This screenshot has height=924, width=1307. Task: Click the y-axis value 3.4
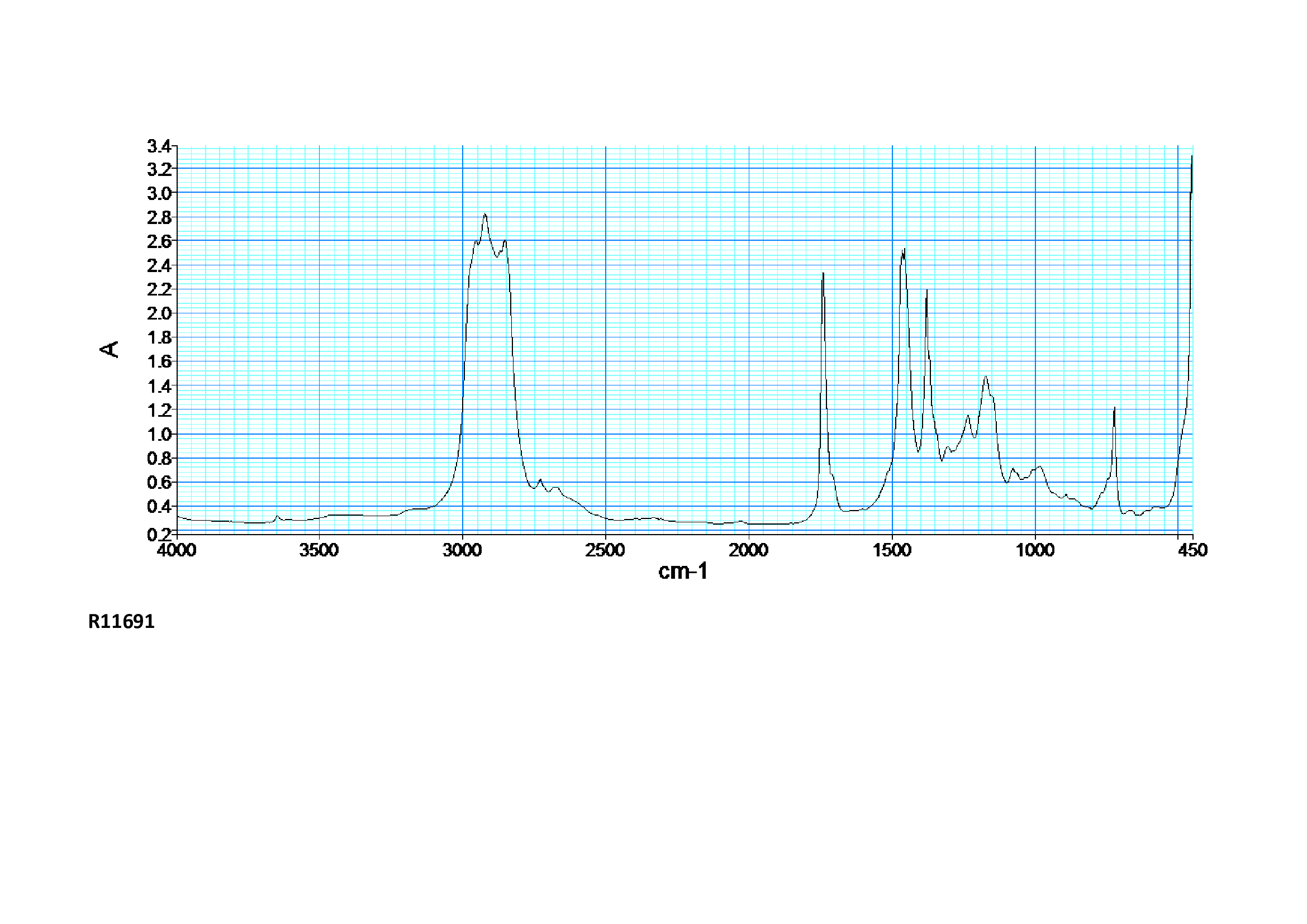(159, 146)
